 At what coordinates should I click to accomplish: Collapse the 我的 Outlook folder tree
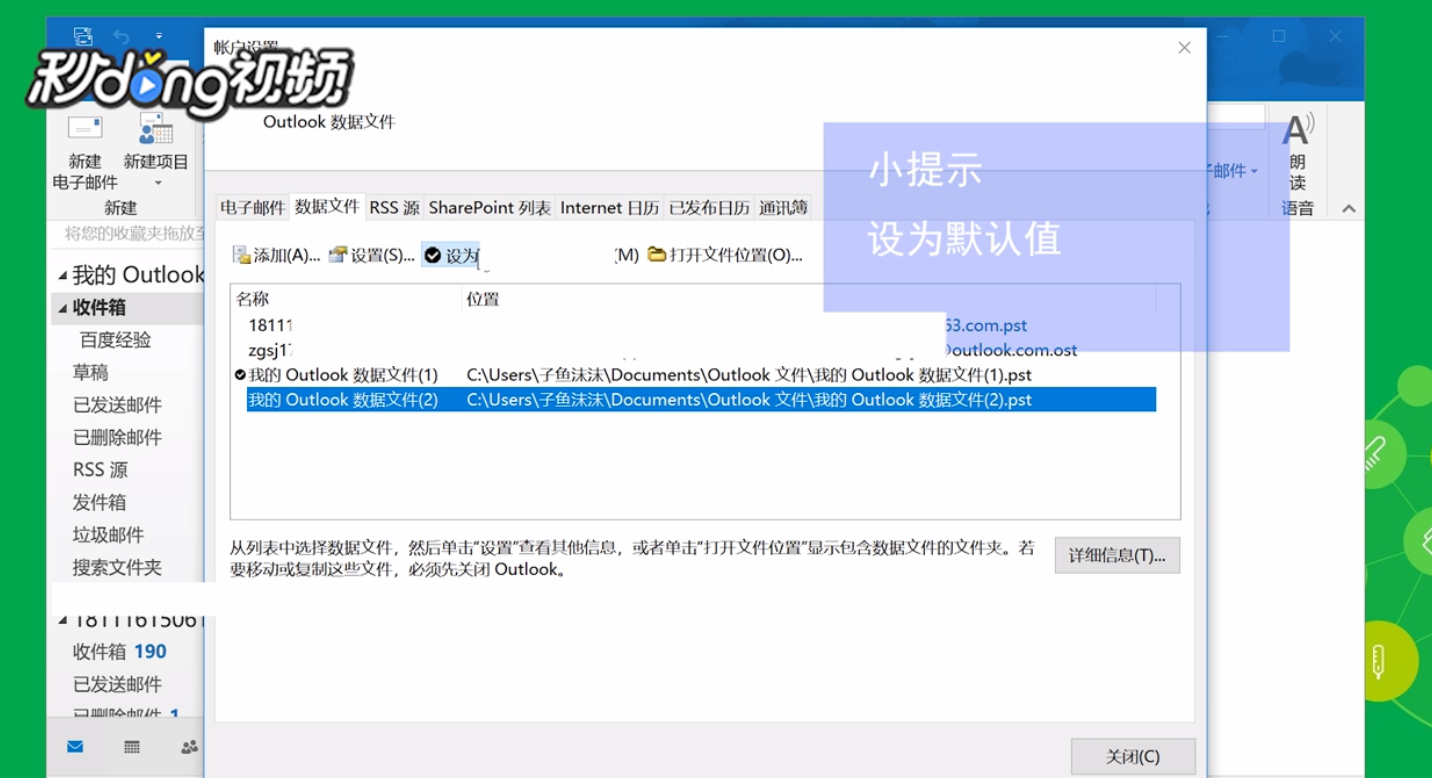pyautogui.click(x=63, y=275)
